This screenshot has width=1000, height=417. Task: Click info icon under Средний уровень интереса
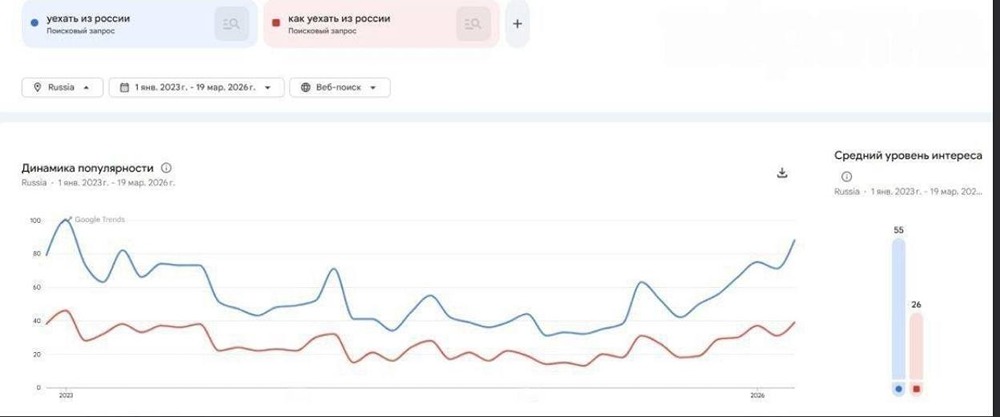(846, 176)
